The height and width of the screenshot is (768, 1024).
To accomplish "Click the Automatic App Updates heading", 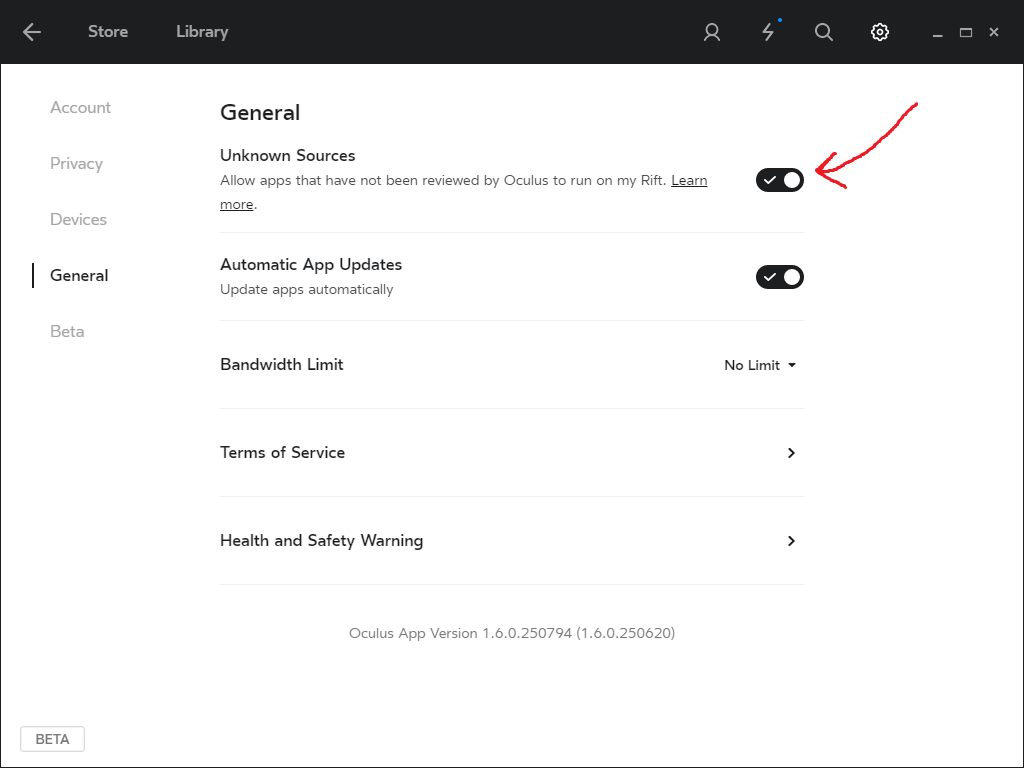I will click(311, 264).
